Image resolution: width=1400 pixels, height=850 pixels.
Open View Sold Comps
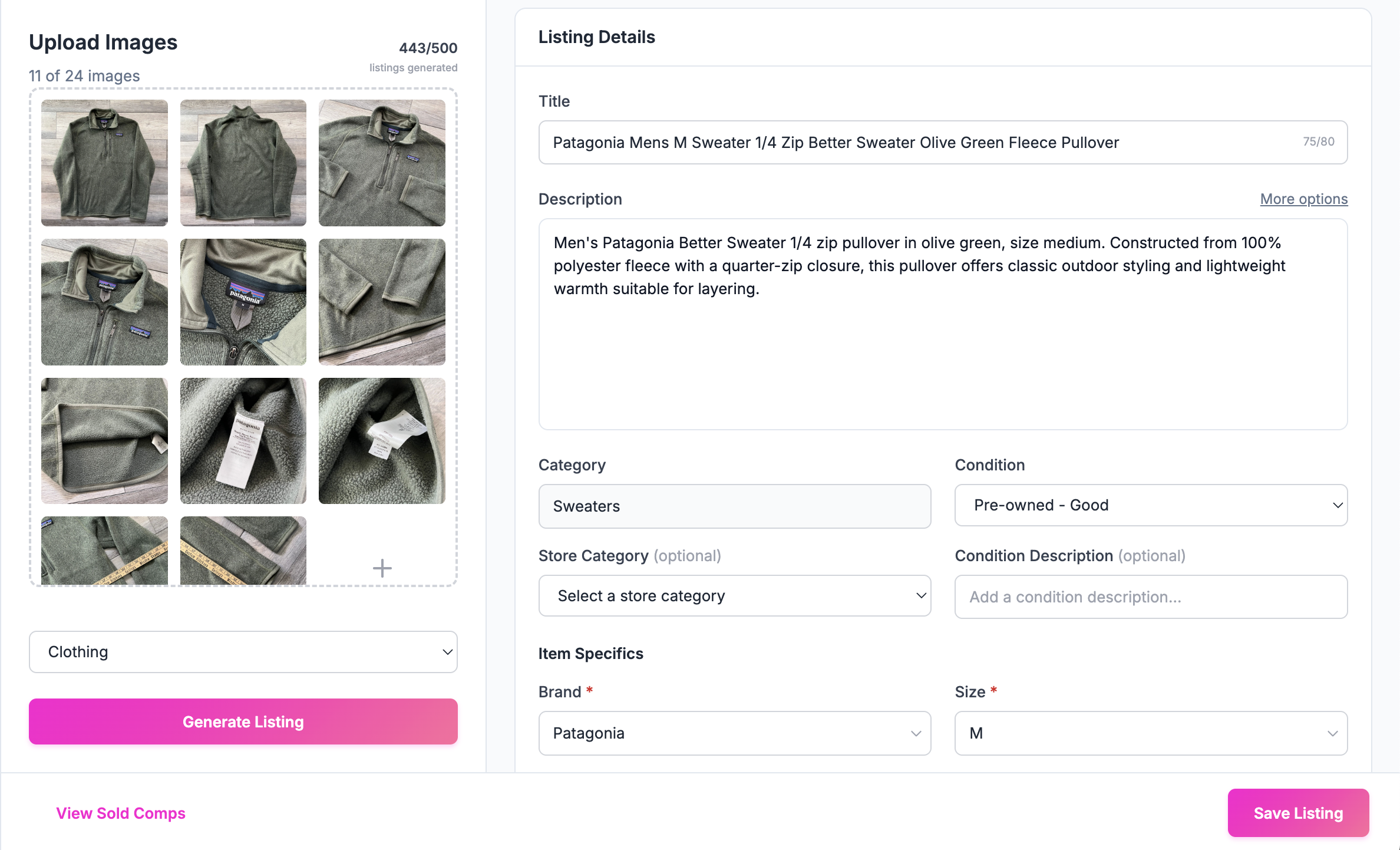[120, 812]
